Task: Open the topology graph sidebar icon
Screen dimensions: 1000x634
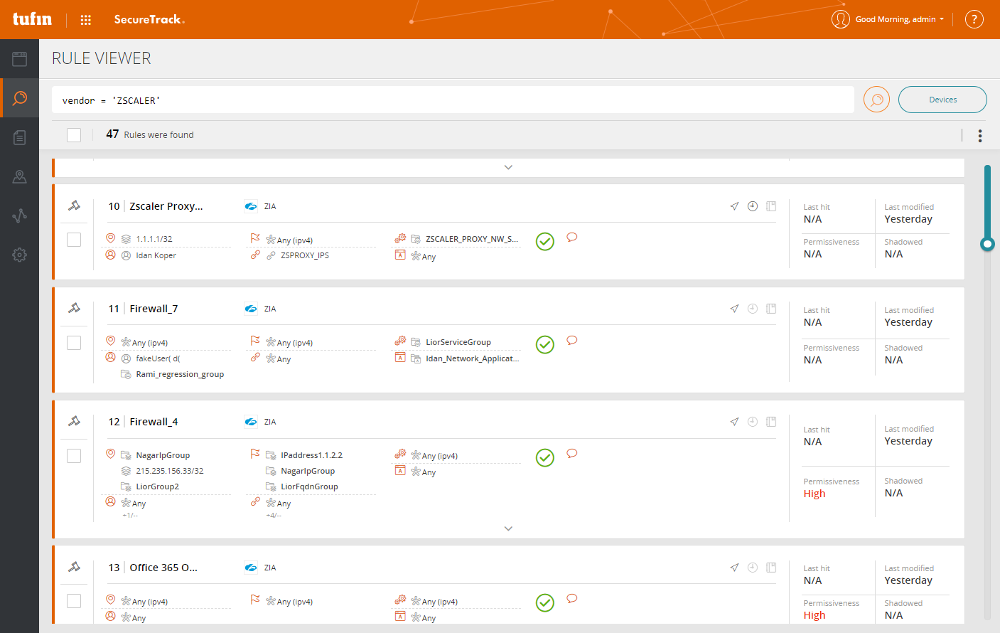Action: 20,216
